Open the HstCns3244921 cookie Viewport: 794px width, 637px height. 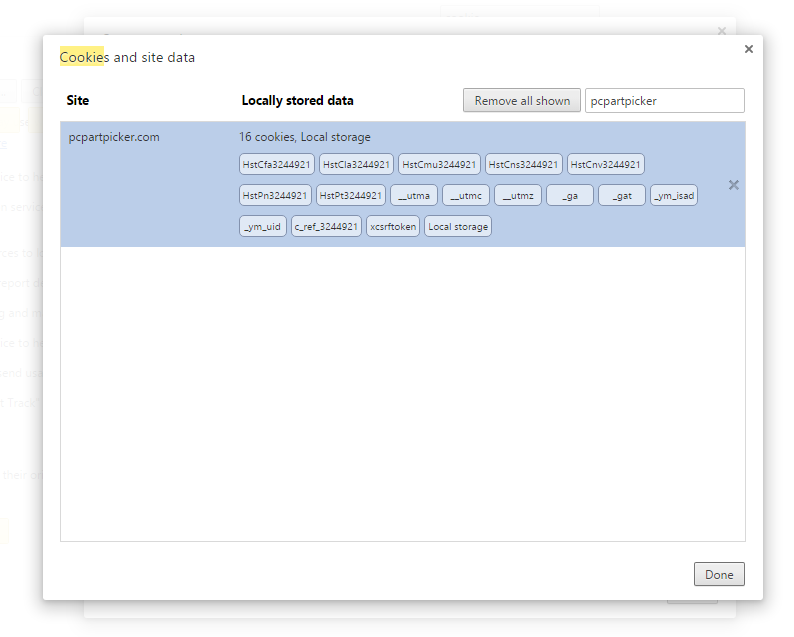(524, 164)
